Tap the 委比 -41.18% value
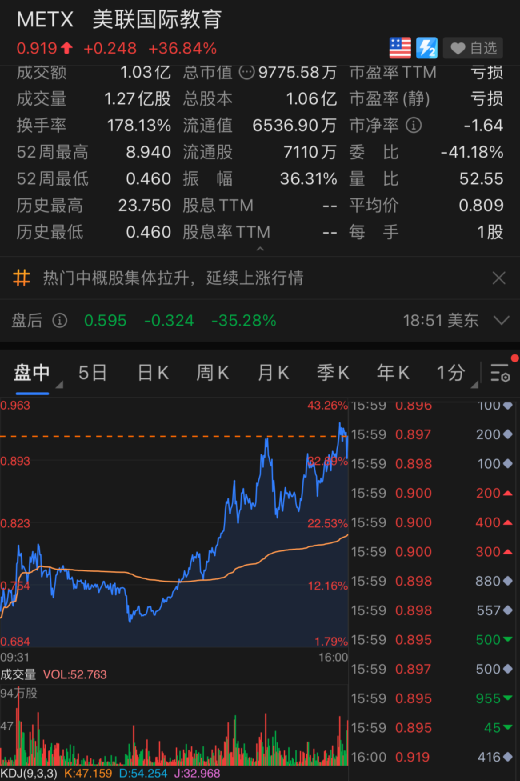This screenshot has height=781, width=520. [472, 152]
